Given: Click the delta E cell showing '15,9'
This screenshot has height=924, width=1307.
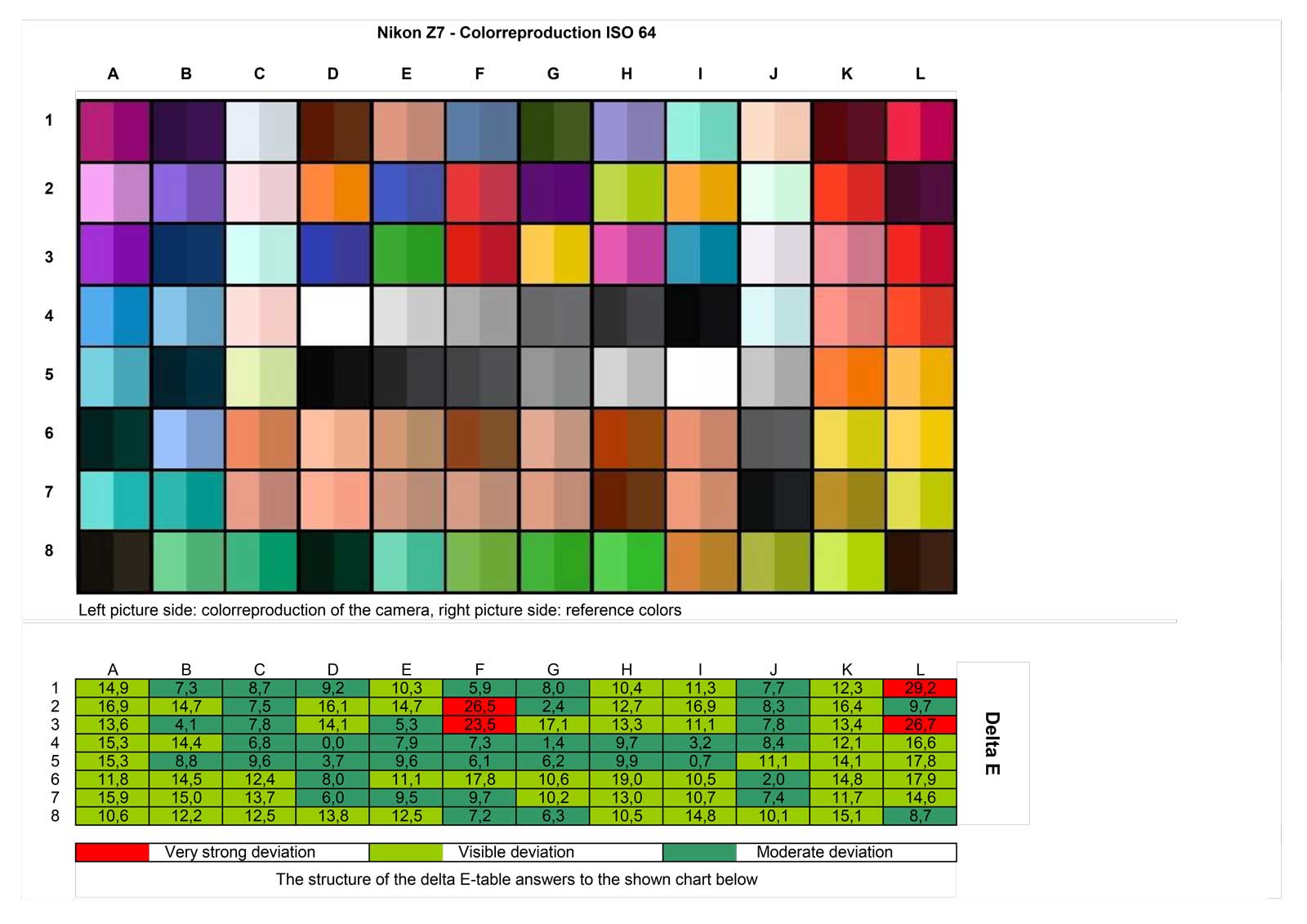Looking at the screenshot, I should pos(113,797).
